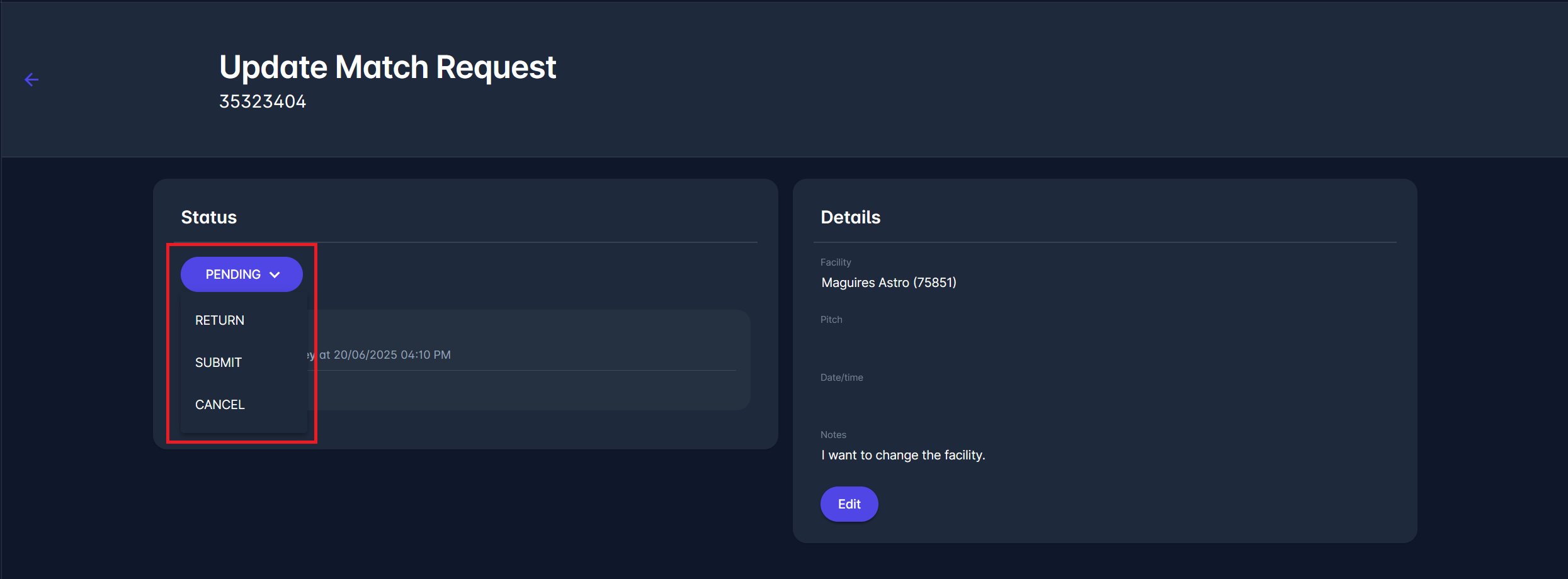Image resolution: width=1568 pixels, height=579 pixels.
Task: Click the Facility field label
Action: (x=836, y=262)
